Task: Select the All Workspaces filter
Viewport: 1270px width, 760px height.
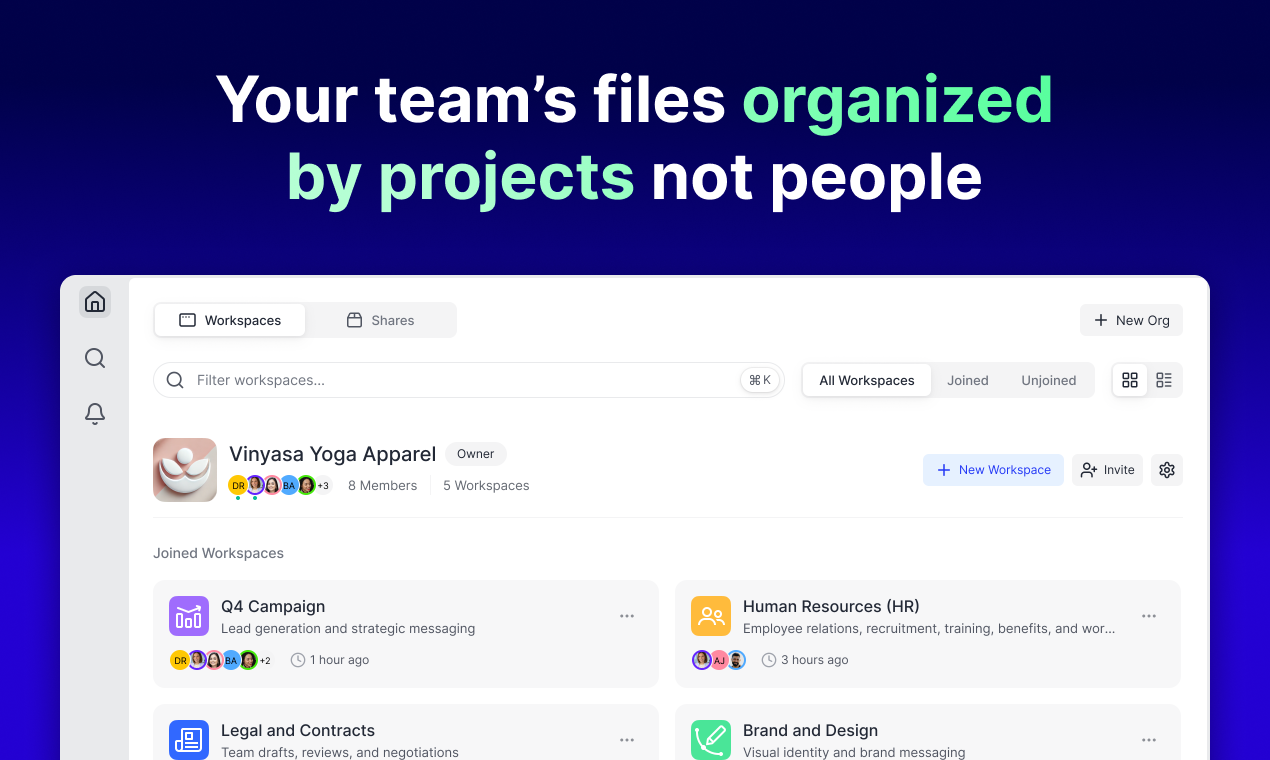Action: pos(867,380)
